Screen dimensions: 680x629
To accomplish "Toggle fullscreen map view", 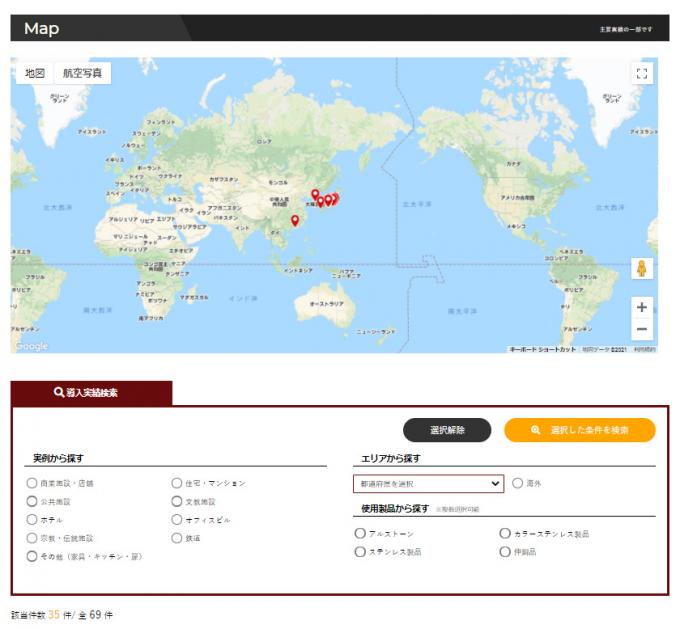I will point(642,73).
